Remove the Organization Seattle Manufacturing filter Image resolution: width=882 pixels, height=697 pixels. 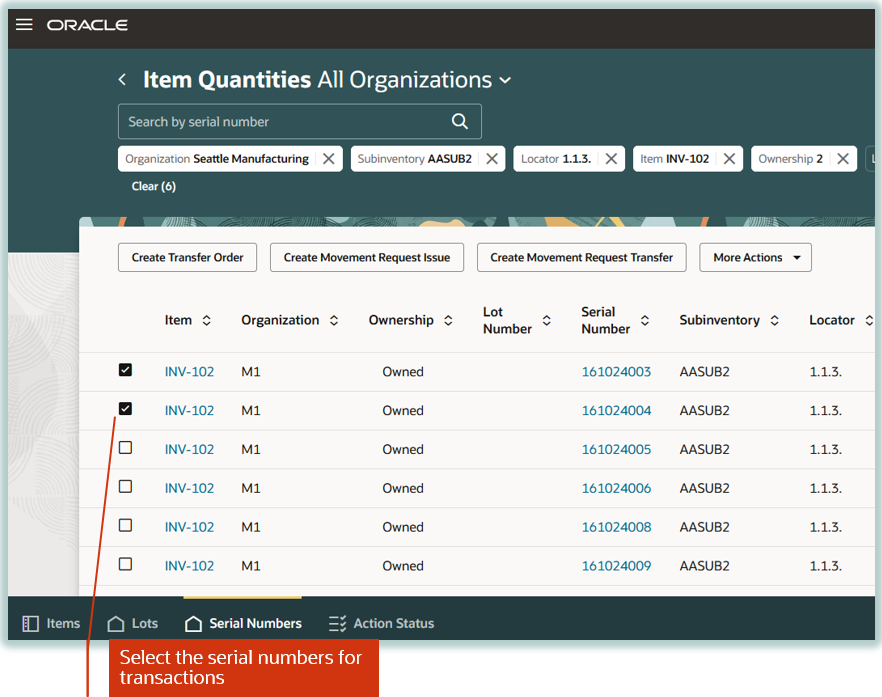pyautogui.click(x=328, y=159)
